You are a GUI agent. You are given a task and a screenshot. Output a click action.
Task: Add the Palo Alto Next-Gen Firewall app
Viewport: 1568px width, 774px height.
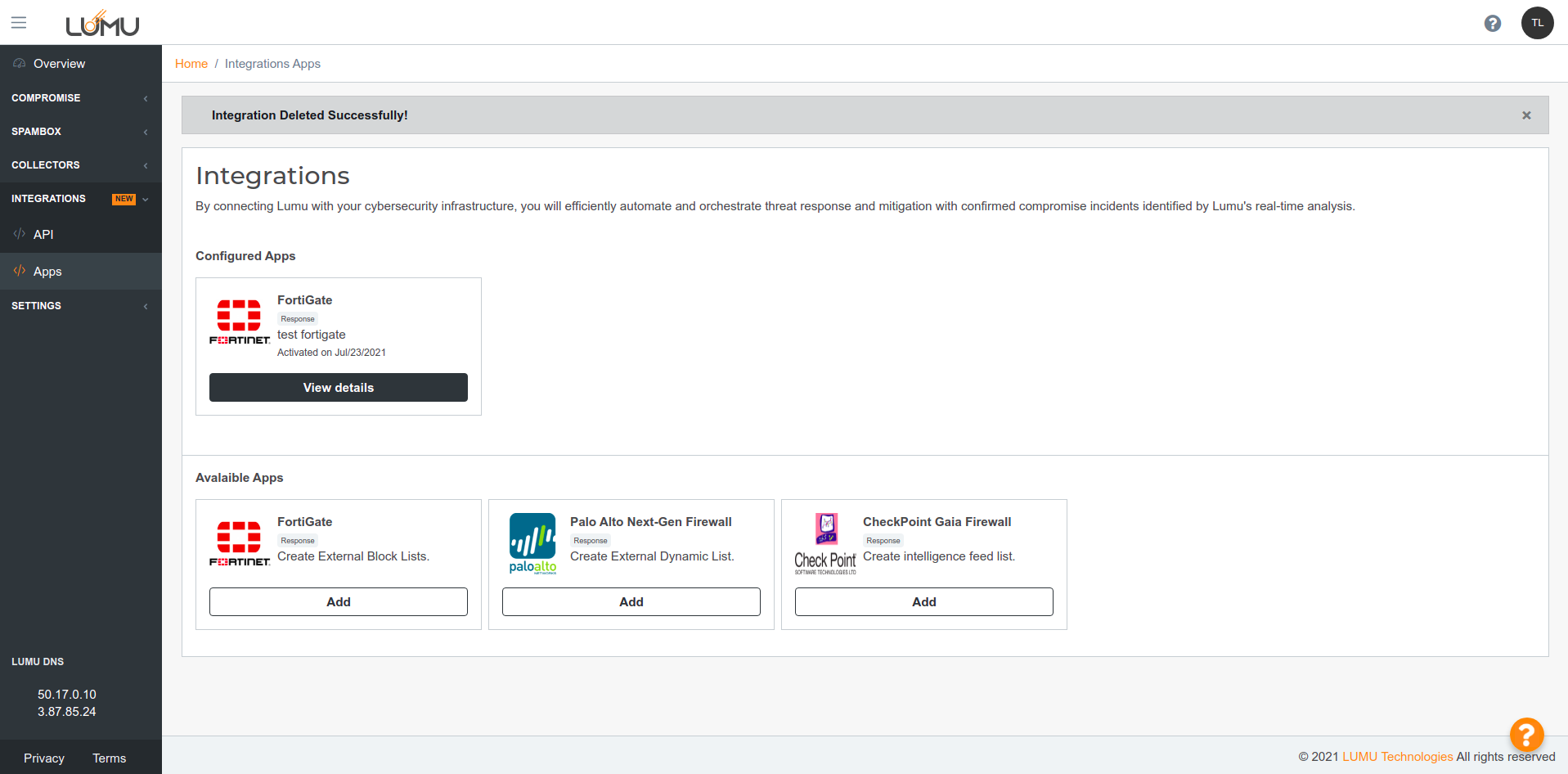pyautogui.click(x=631, y=602)
